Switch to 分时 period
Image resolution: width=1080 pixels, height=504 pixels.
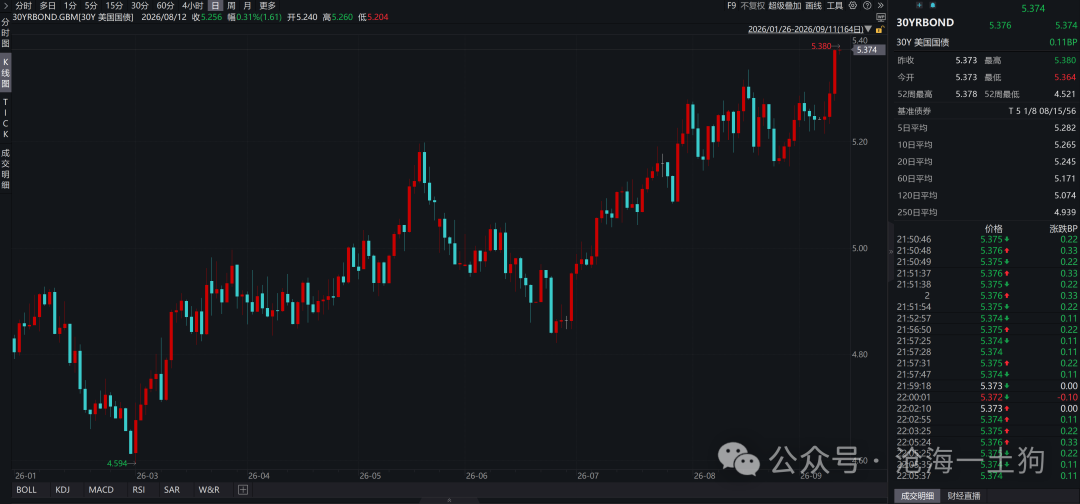pos(23,5)
